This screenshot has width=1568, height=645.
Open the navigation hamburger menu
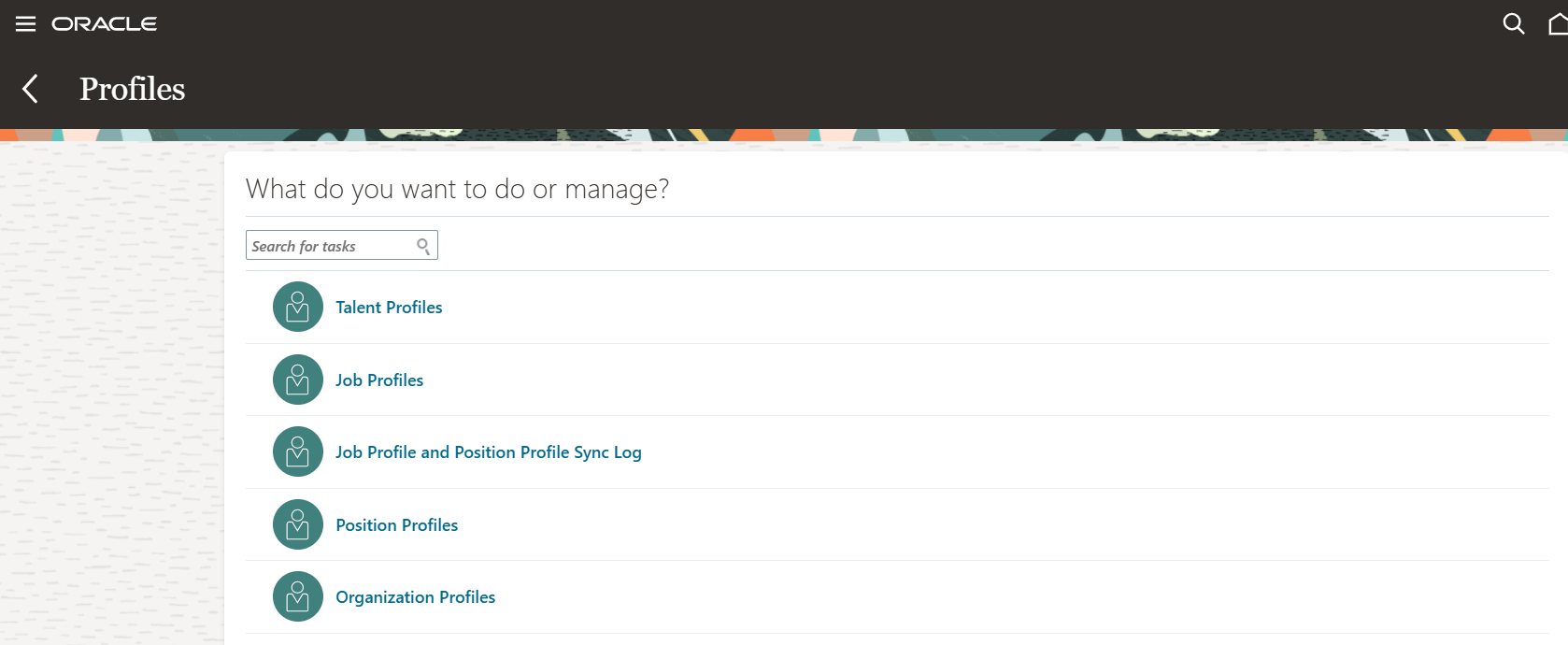click(x=25, y=23)
